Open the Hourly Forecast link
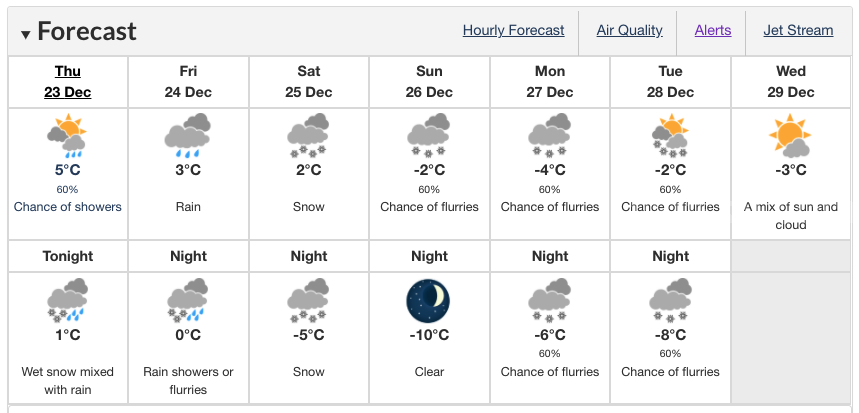 point(513,30)
